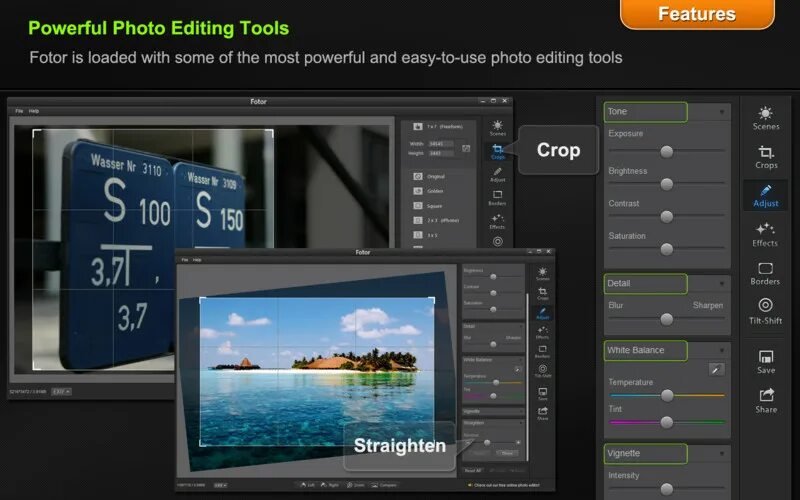The height and width of the screenshot is (500, 800).
Task: Click the Width field in crop settings
Action: point(440,144)
